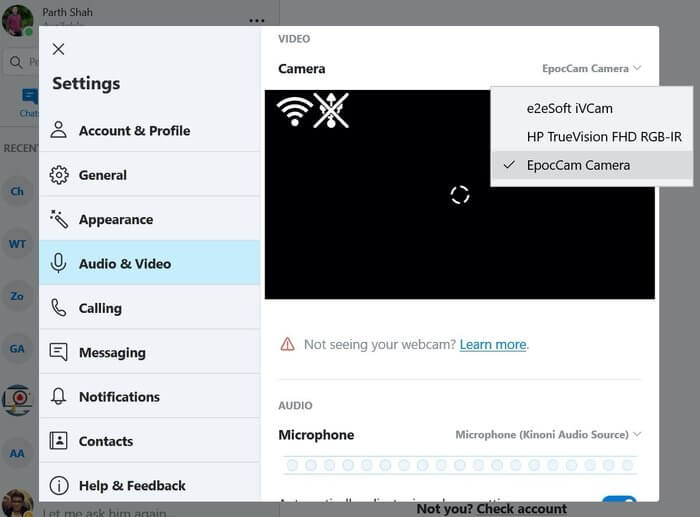Open the three-dots menu beside Parth Shah
The height and width of the screenshot is (517, 700).
pos(257,21)
